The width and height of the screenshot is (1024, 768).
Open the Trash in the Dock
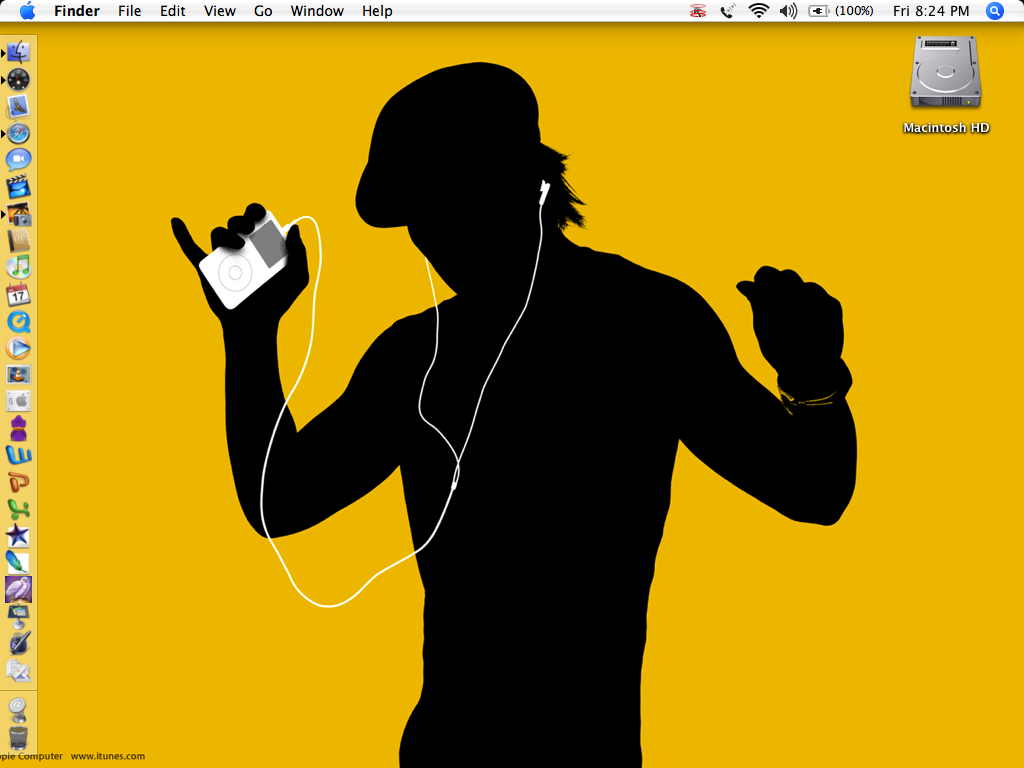tap(18, 737)
